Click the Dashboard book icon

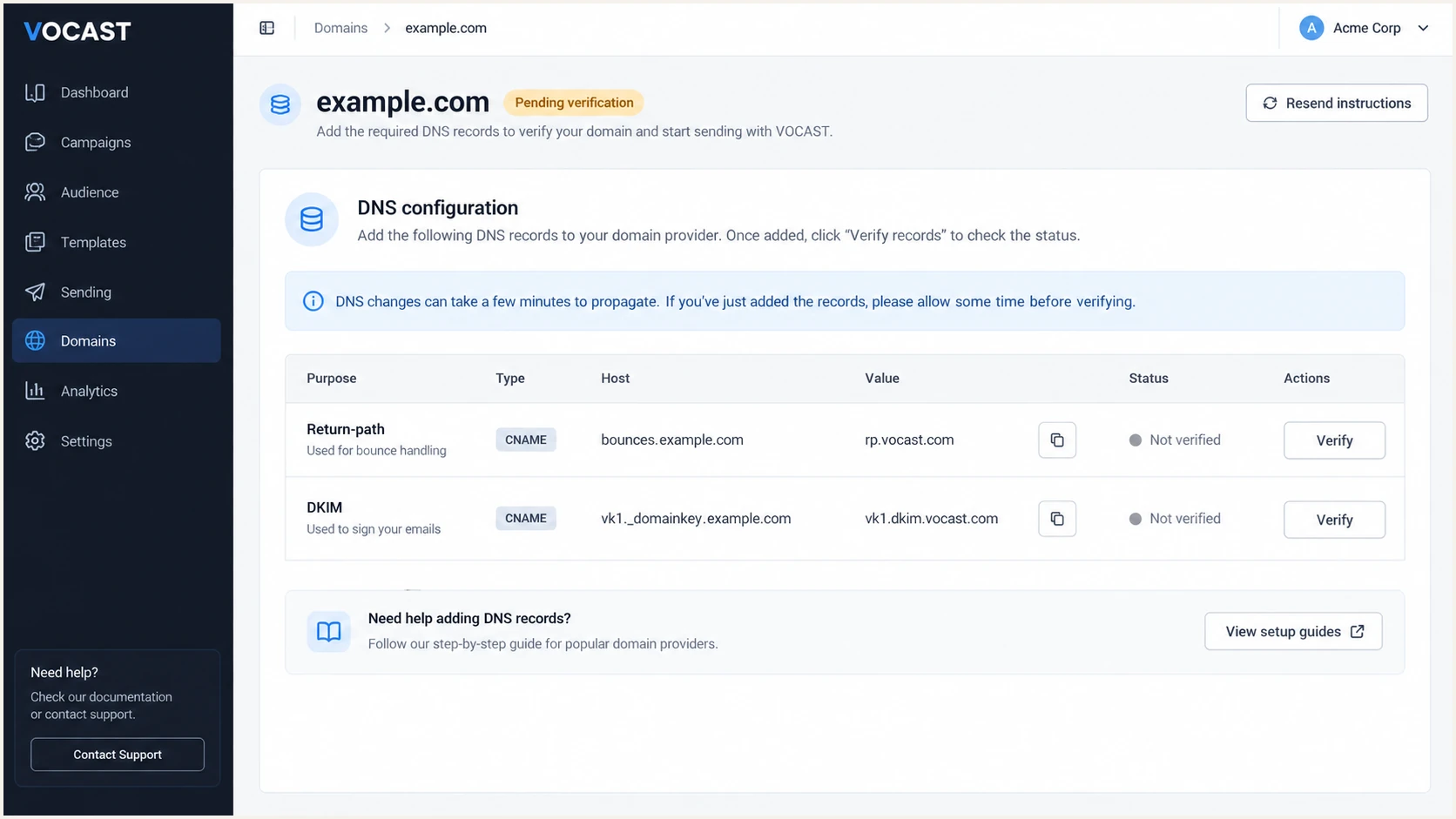tap(35, 92)
